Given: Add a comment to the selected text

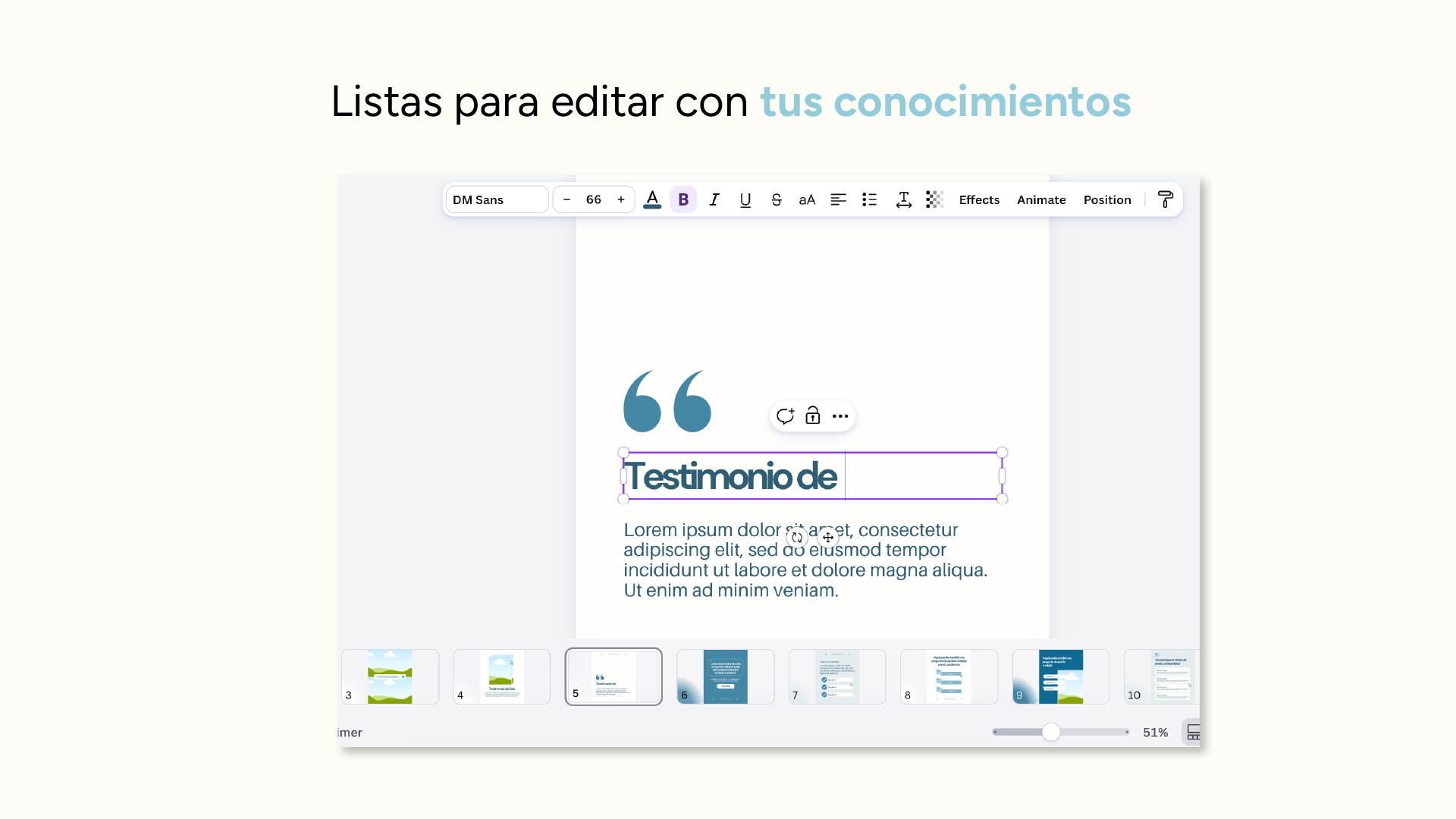Looking at the screenshot, I should pyautogui.click(x=785, y=416).
